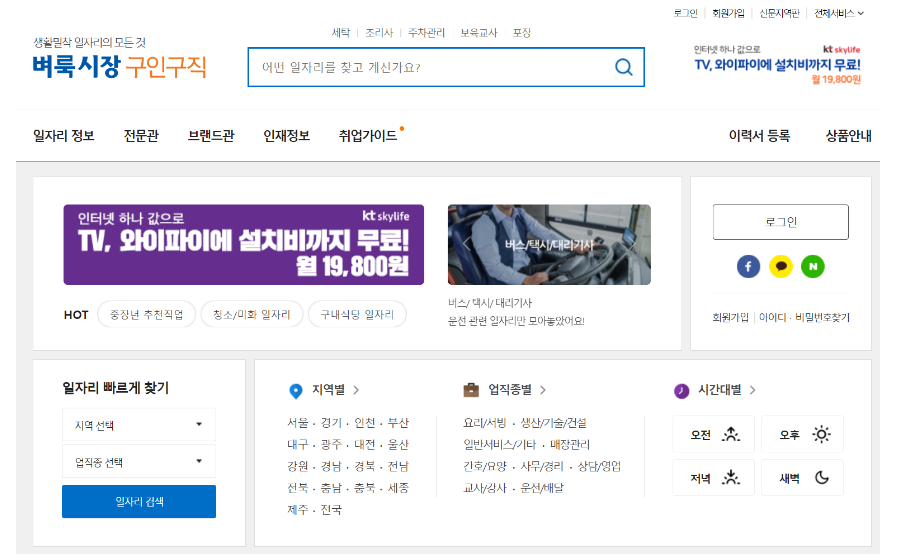Click the briefcase icon beside 업직종별
Viewport: 907px width, 560px height.
coord(471,390)
